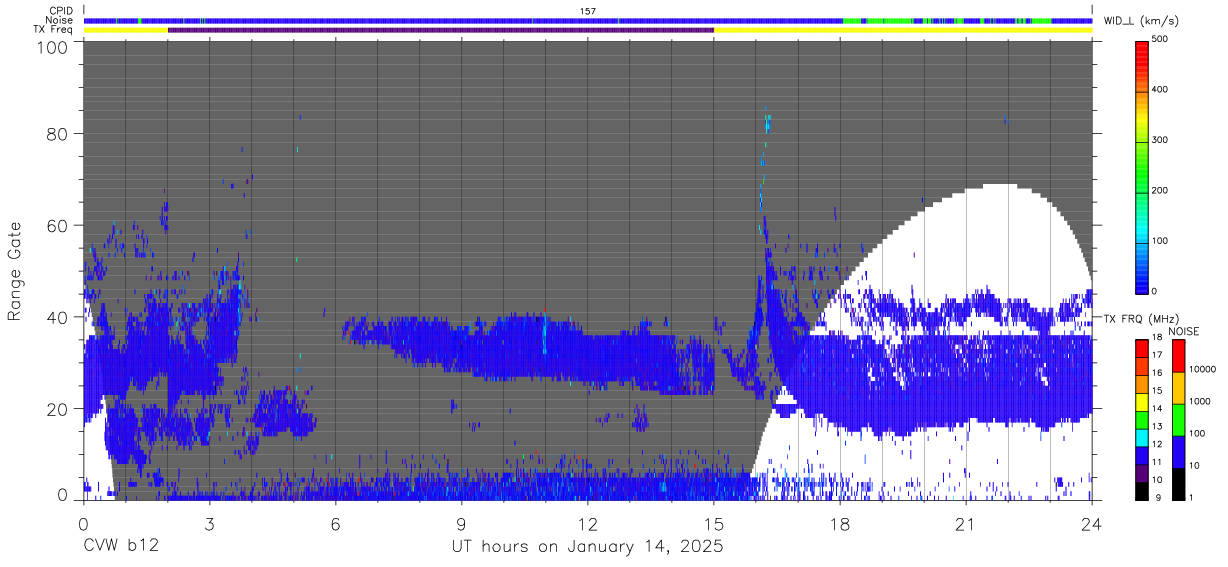This screenshot has width=1228, height=567.
Task: Click the 20 tick on Range Gate axis
Action: click(x=55, y=409)
